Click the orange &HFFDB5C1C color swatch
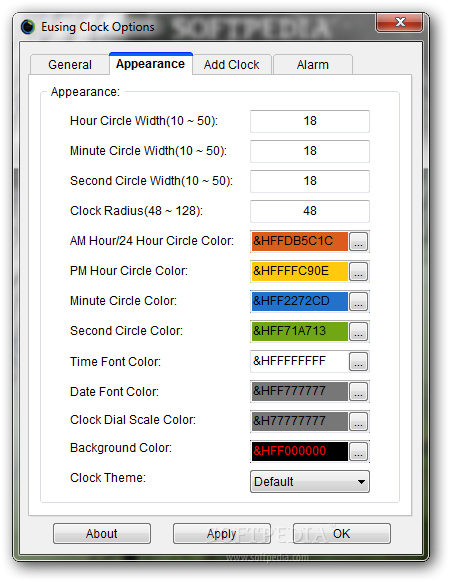The width and height of the screenshot is (450, 582). click(300, 241)
